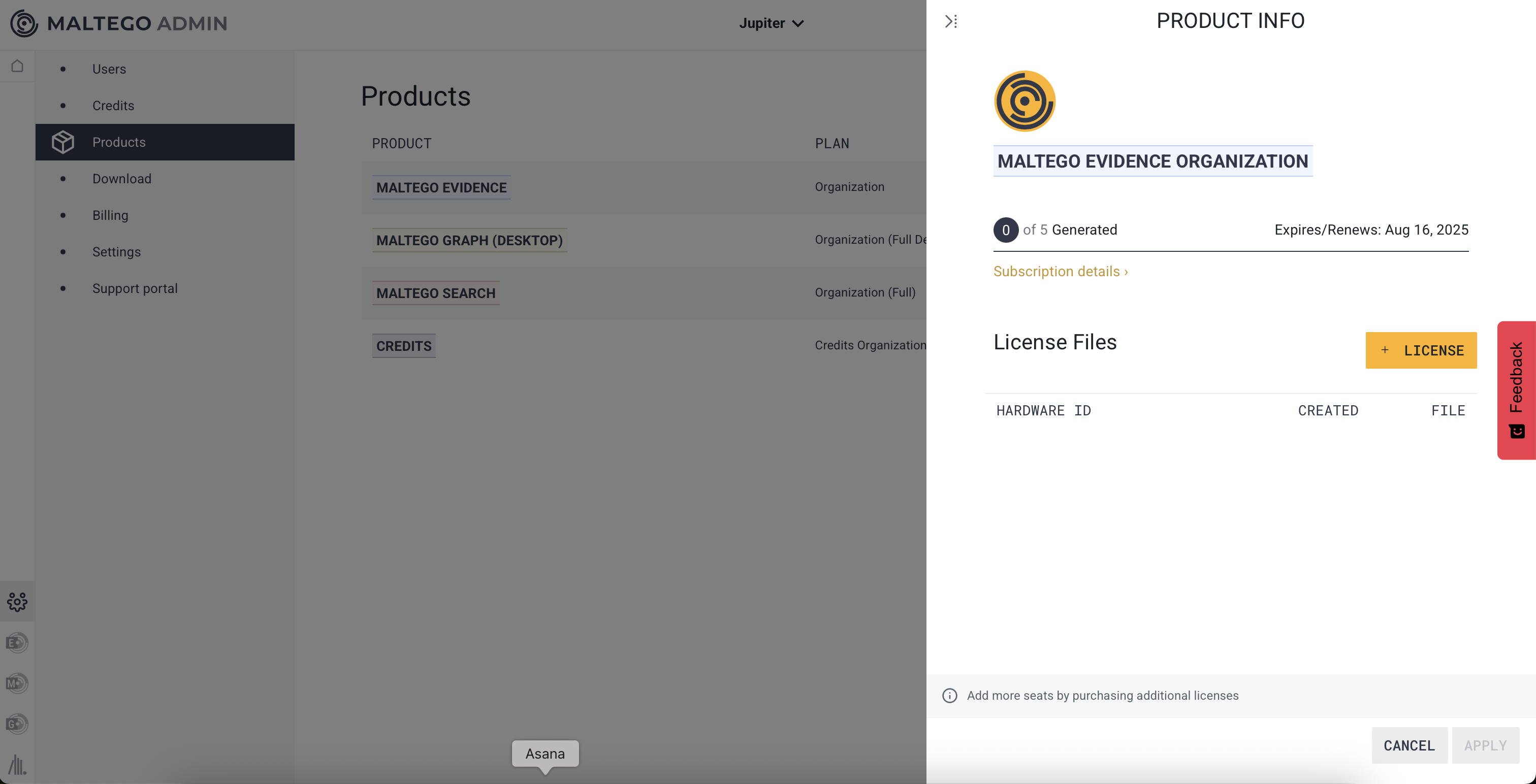Click the Products page heading
This screenshot has height=784, width=1536.
(415, 96)
